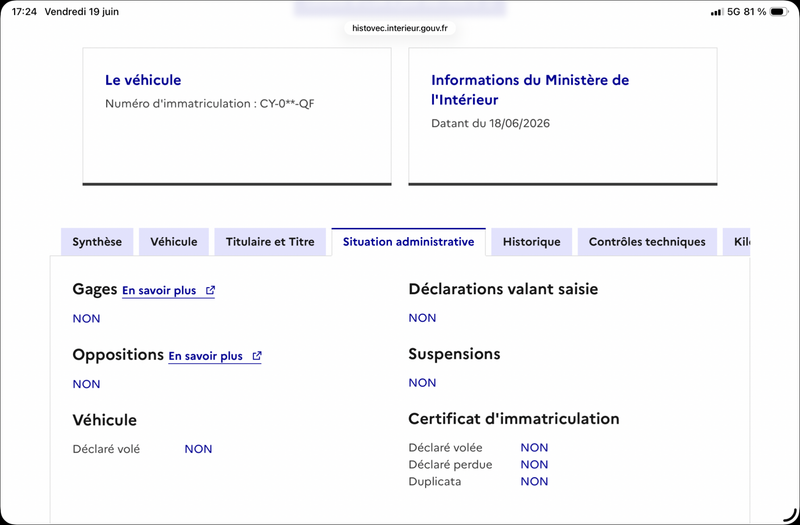The height and width of the screenshot is (525, 800).
Task: Click the 'Gages' heading
Action: click(x=95, y=289)
